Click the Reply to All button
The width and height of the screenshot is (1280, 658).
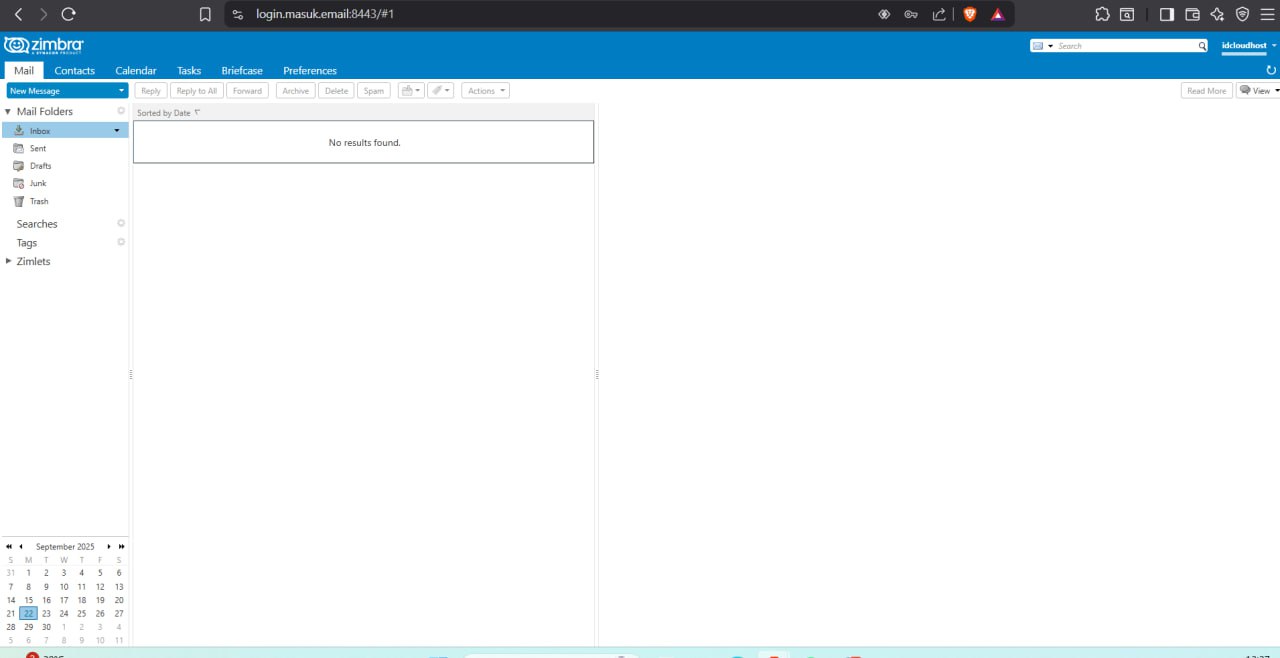[x=196, y=90]
